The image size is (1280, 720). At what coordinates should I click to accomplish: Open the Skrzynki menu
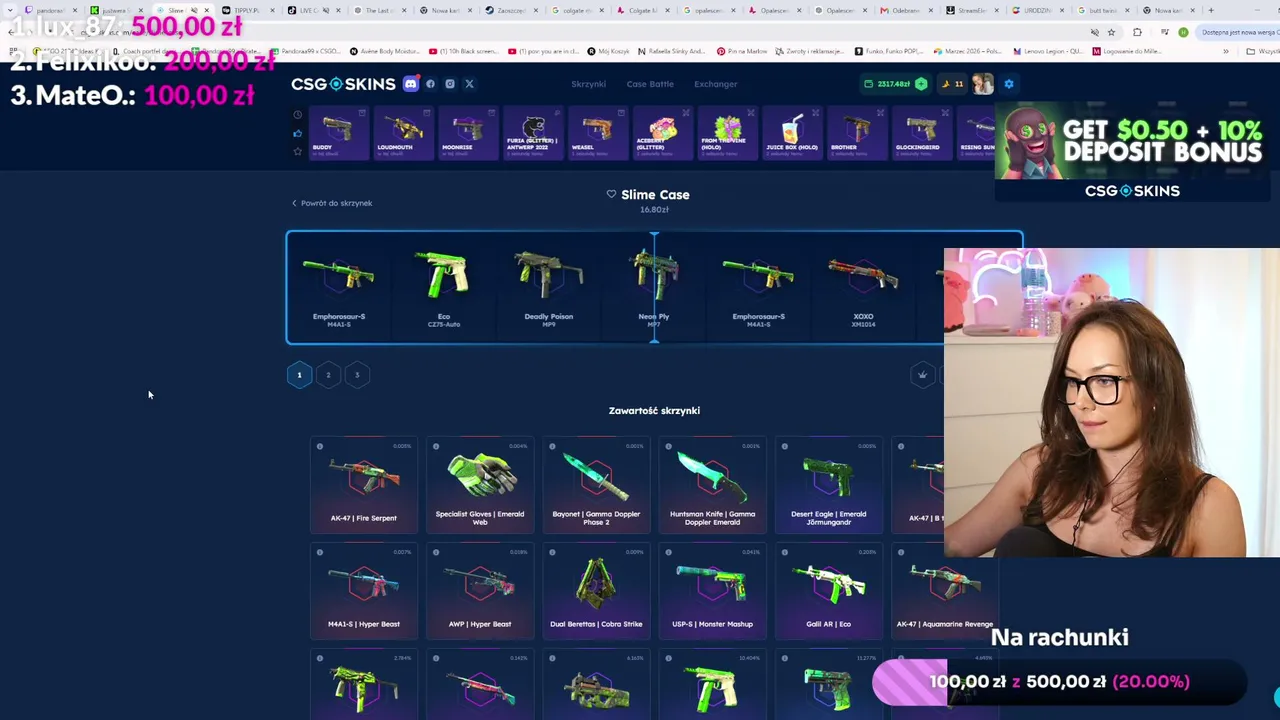click(x=588, y=84)
